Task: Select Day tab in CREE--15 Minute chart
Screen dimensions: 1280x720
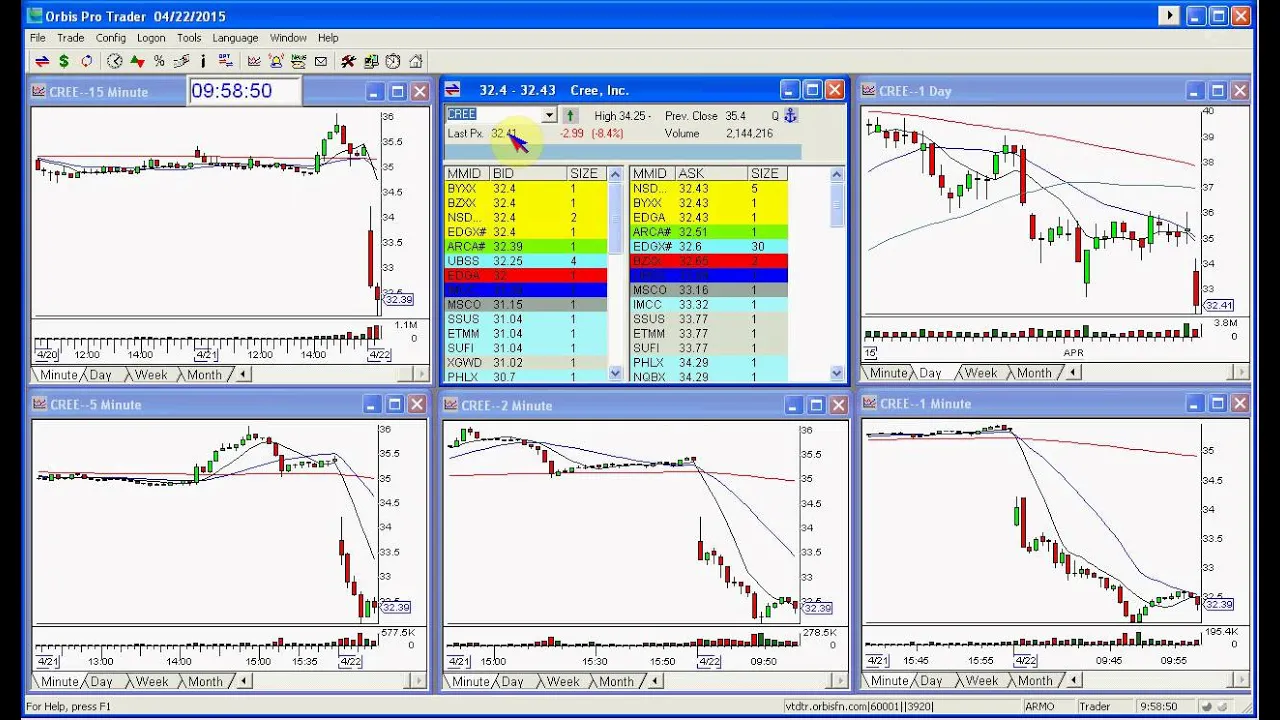Action: (x=101, y=375)
